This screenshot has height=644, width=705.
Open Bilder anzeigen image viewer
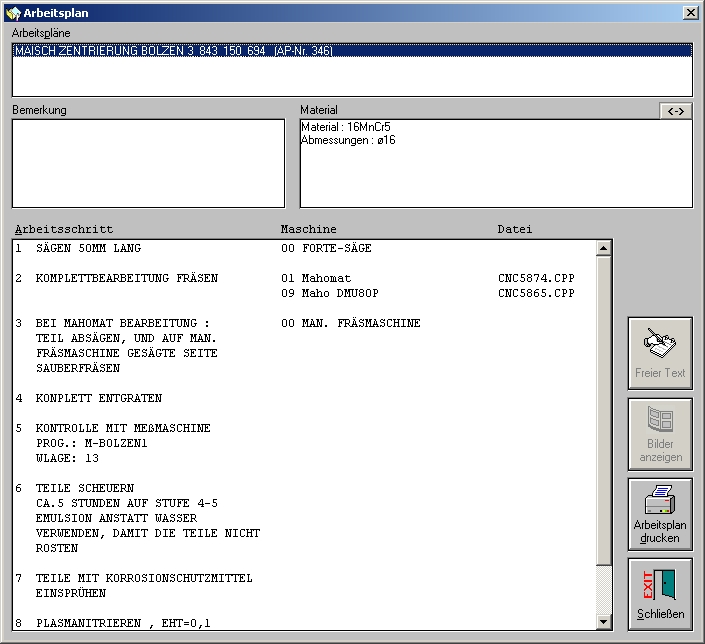[660, 433]
